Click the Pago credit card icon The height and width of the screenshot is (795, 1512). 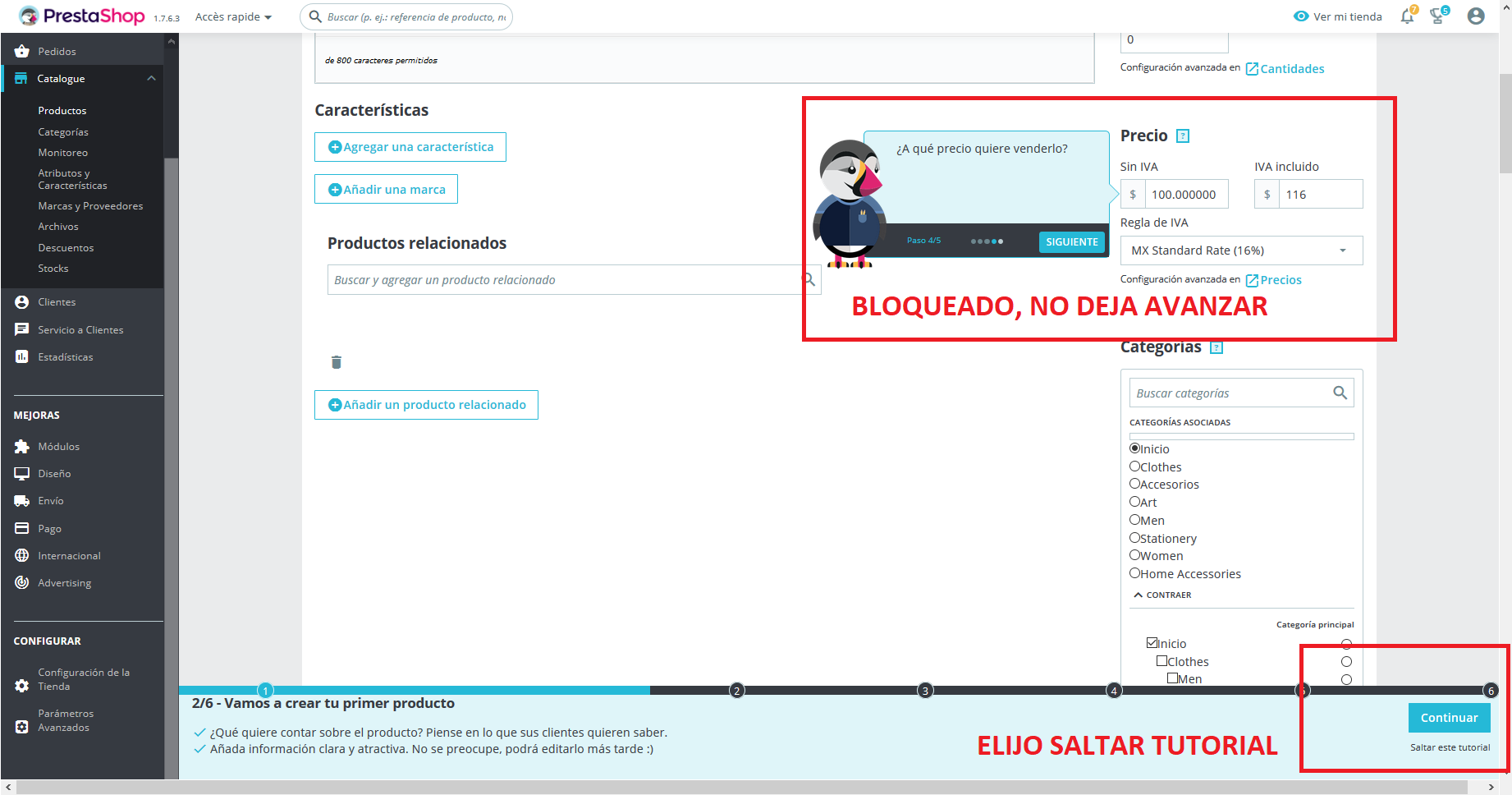22,528
